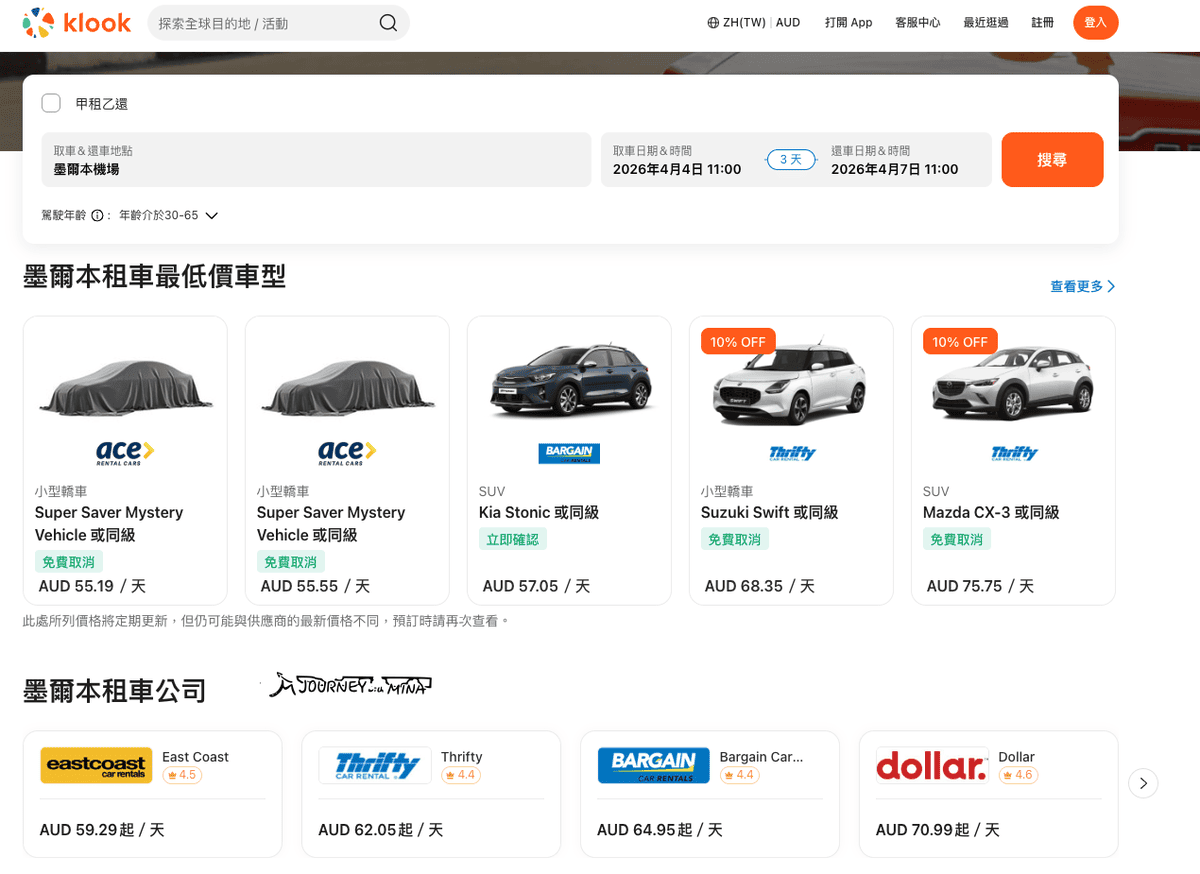This screenshot has width=1200, height=874.
Task: Click the Mazda CX-3 或同級 title
Action: (991, 512)
